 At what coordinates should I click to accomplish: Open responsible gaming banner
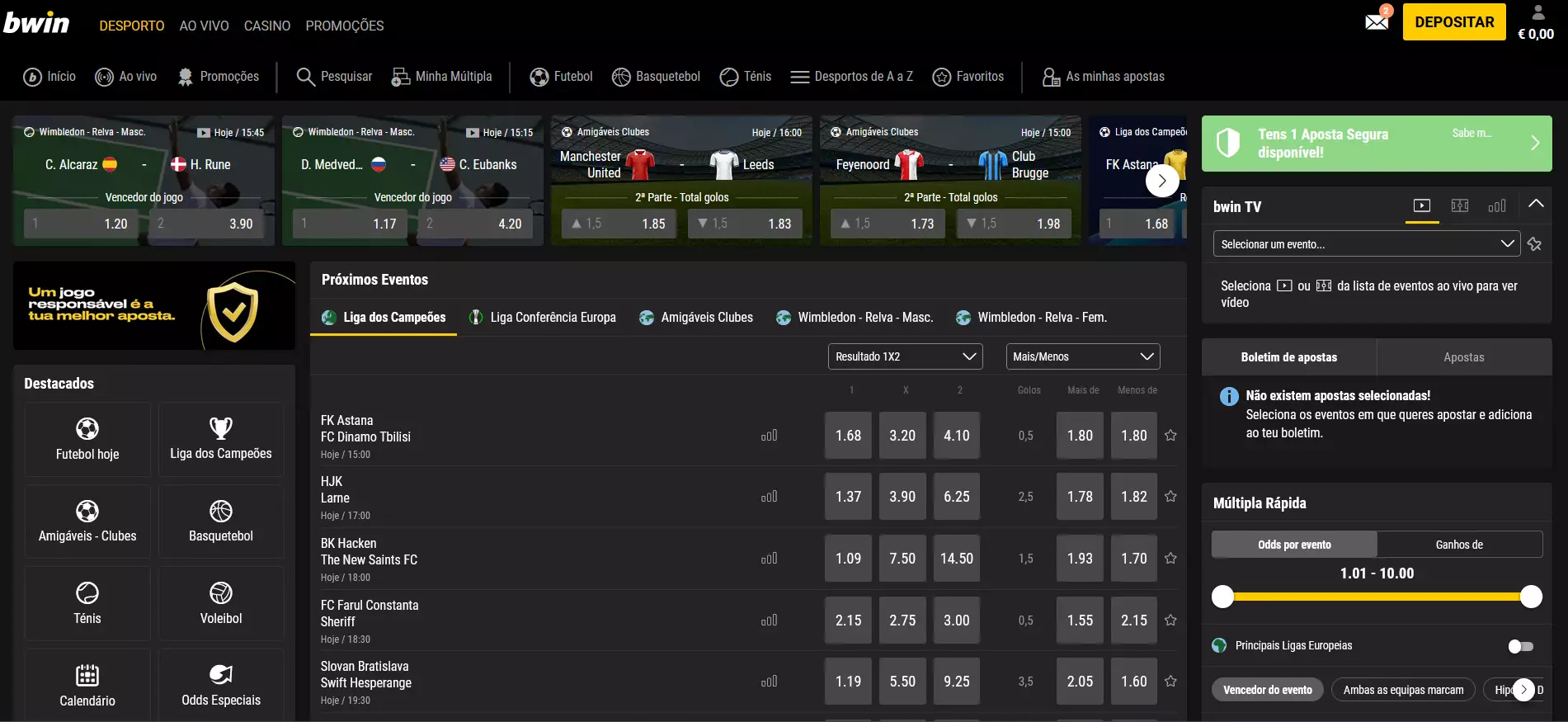coord(154,306)
